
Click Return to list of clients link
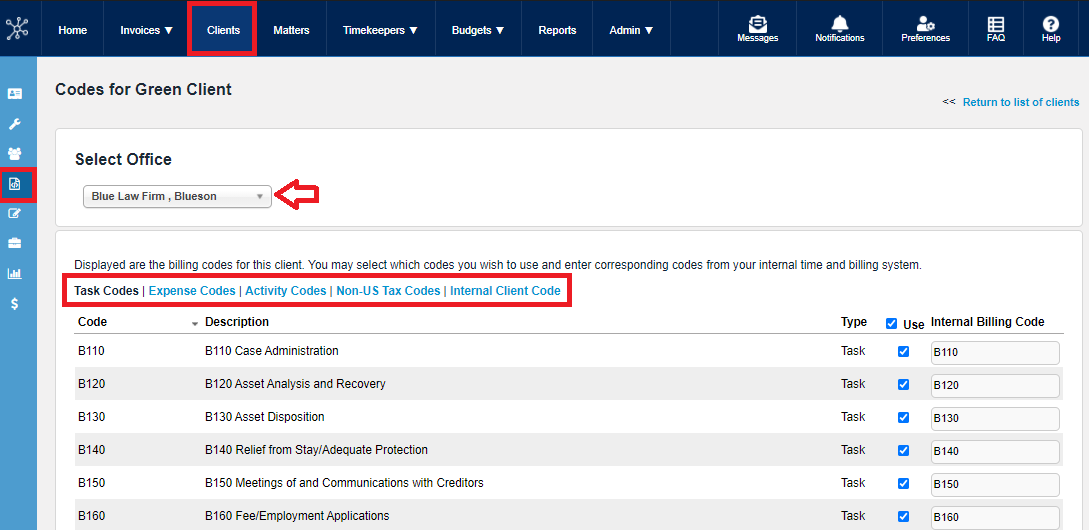click(x=1021, y=102)
